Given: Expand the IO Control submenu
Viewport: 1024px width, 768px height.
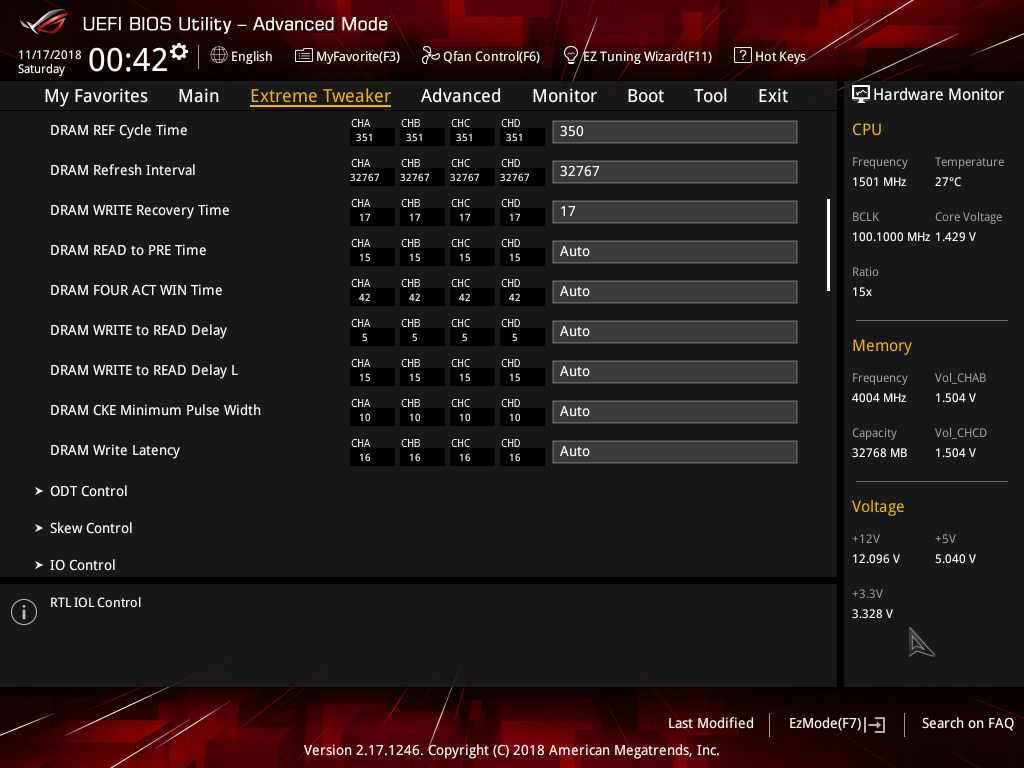Looking at the screenshot, I should [82, 565].
